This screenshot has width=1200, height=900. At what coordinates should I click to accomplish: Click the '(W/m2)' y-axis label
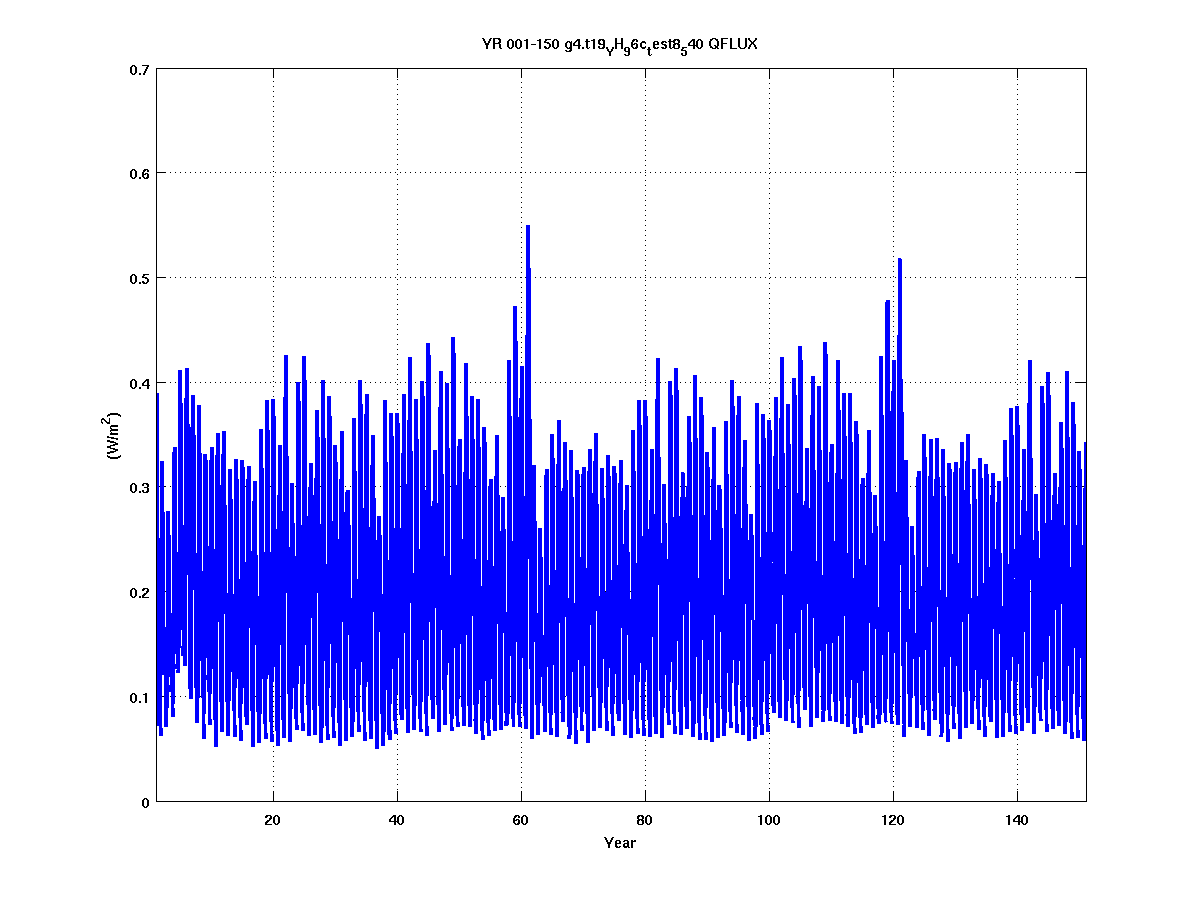[114, 436]
